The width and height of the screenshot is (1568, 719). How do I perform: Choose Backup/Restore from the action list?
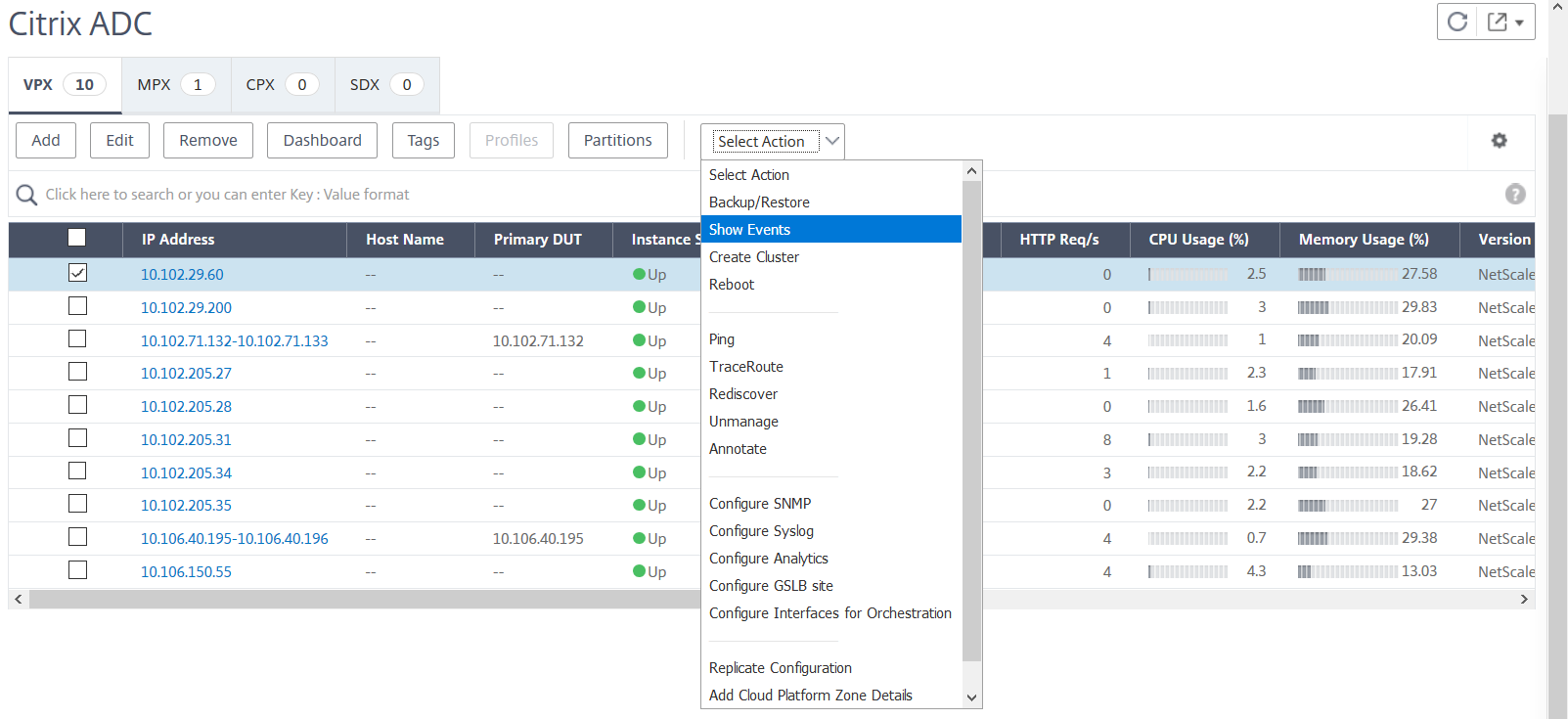[x=831, y=202]
